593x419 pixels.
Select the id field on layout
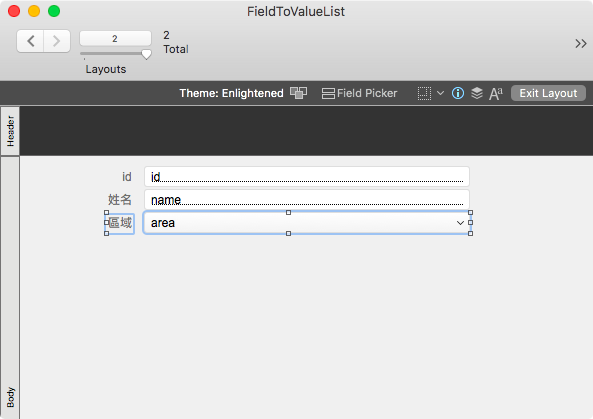pos(307,177)
